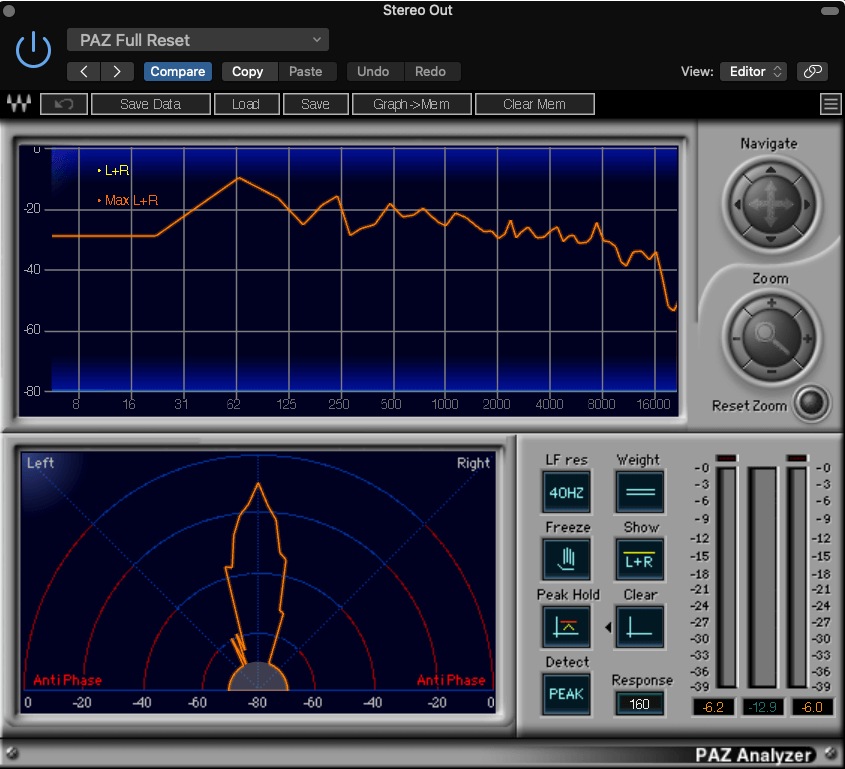Viewport: 845px width, 769px height.
Task: Click the Clear peak graph button
Action: pyautogui.click(x=640, y=626)
